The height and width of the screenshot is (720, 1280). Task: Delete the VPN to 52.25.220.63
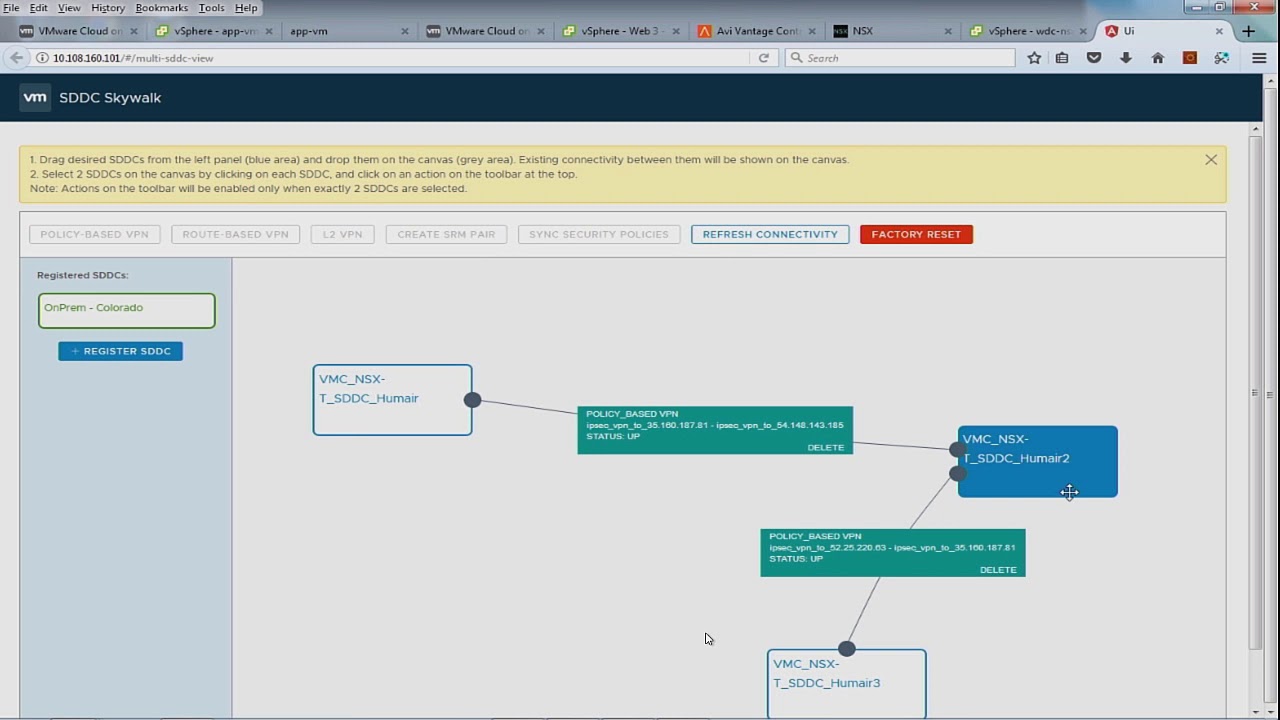[x=998, y=570]
